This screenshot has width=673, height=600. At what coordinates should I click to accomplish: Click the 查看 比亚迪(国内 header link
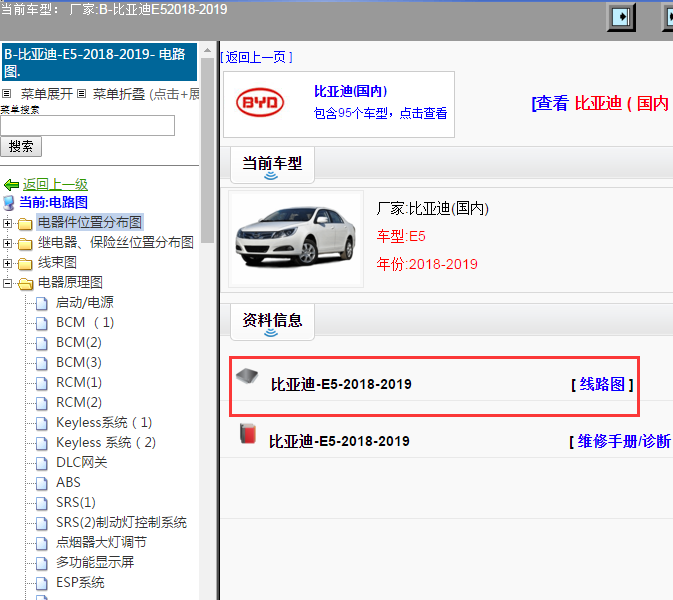(601, 103)
